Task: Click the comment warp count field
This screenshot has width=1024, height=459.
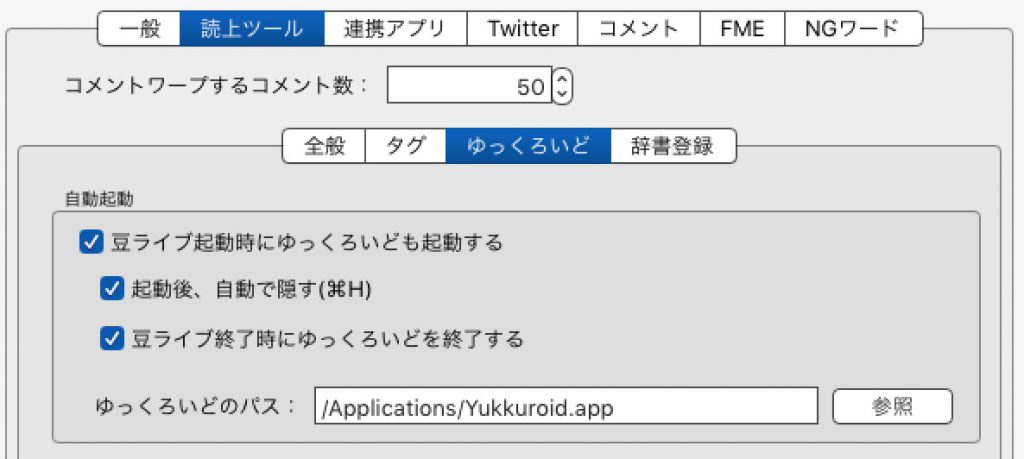Action: point(470,86)
